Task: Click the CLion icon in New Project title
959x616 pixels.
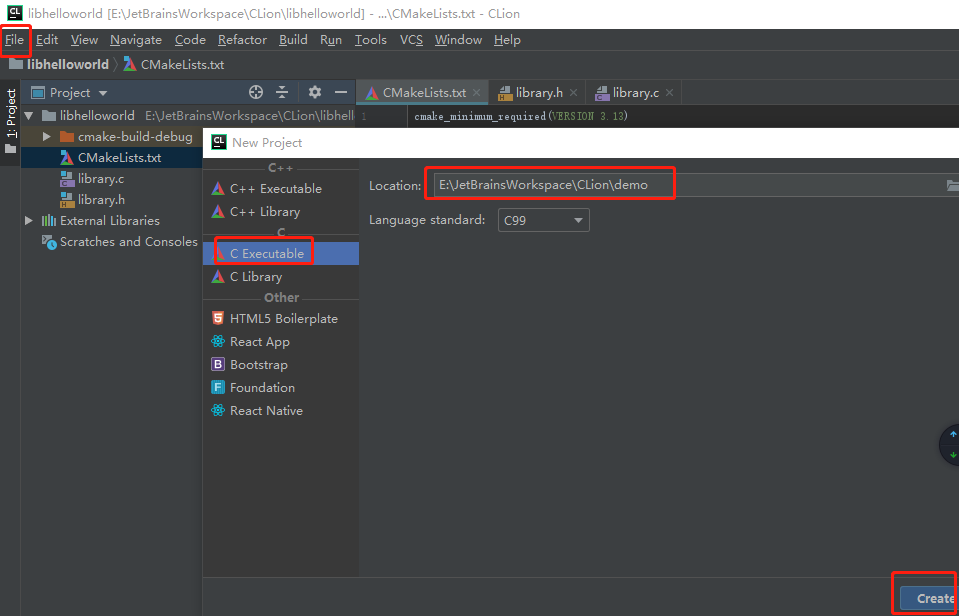Action: [219, 143]
